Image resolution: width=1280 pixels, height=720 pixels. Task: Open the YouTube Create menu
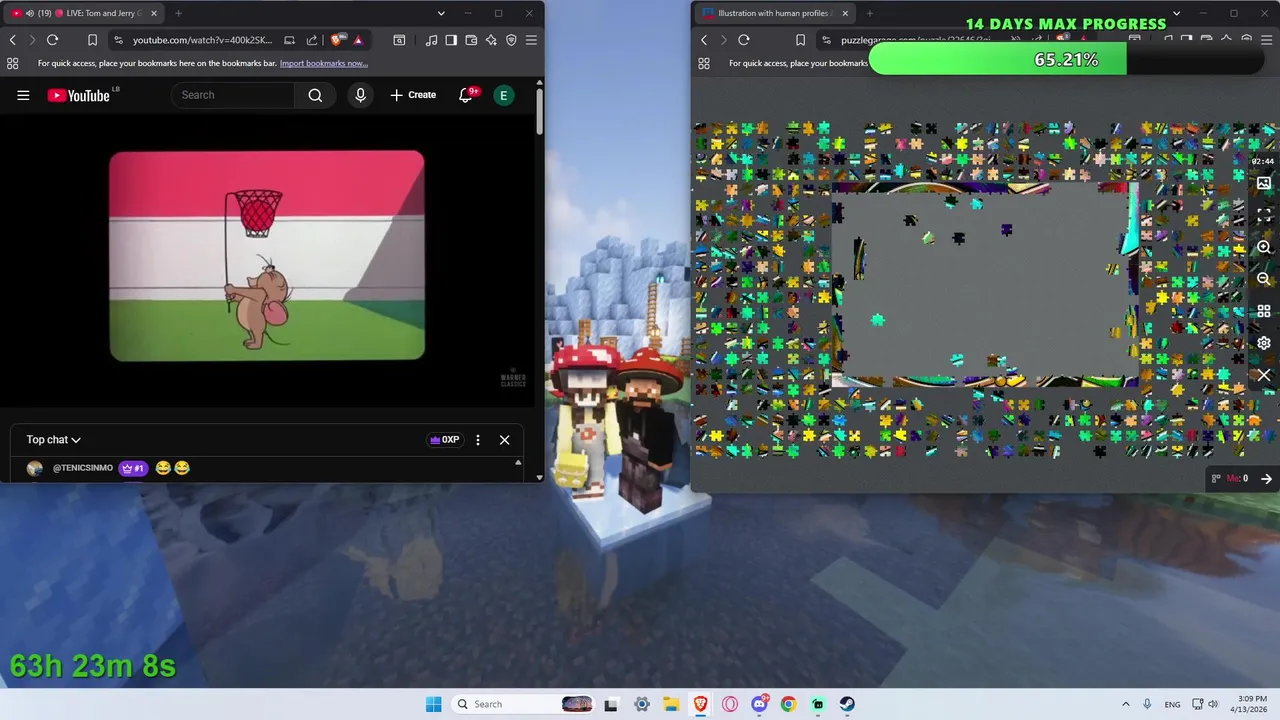pos(413,95)
